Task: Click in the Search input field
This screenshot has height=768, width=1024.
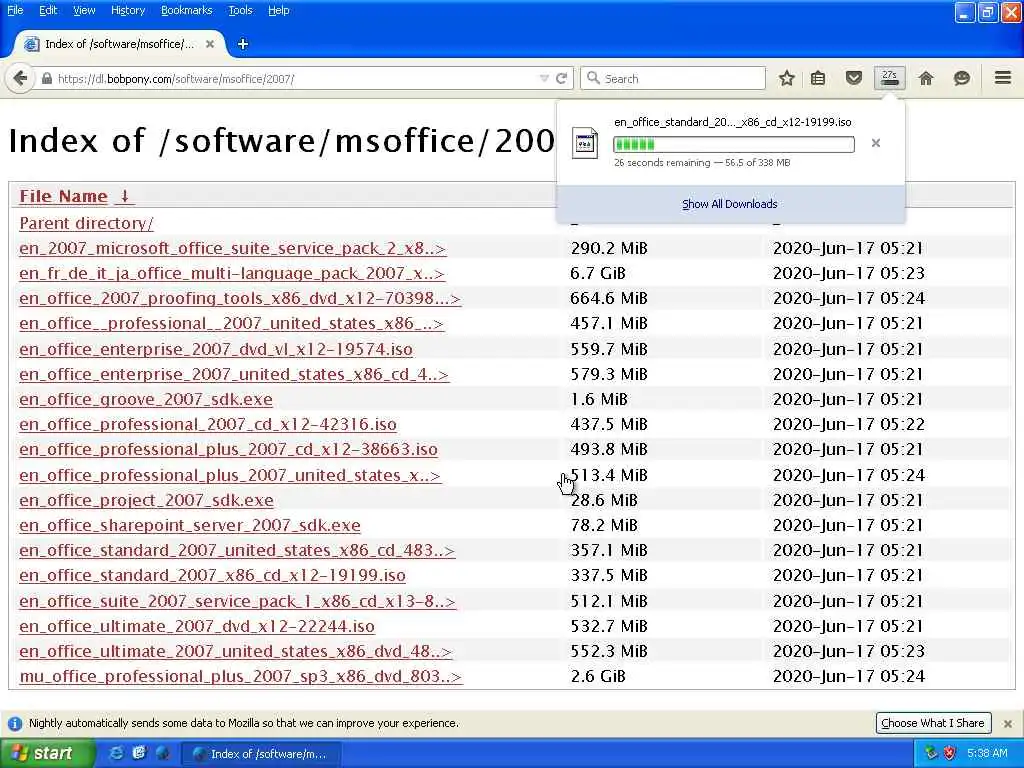Action: [673, 78]
